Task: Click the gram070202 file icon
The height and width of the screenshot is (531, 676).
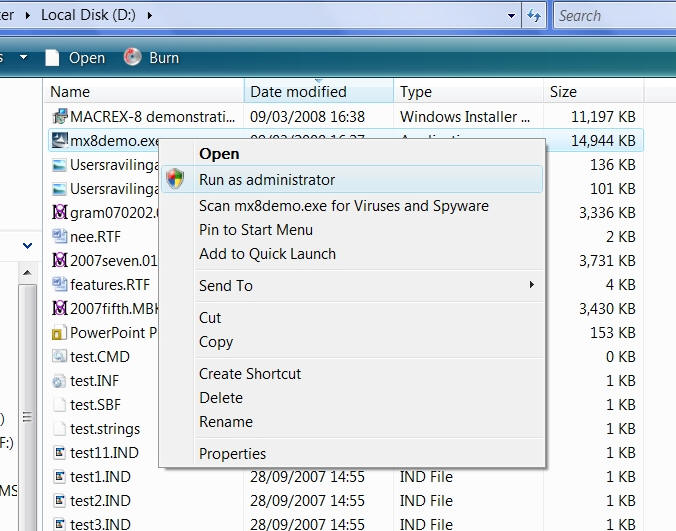Action: pos(59,212)
